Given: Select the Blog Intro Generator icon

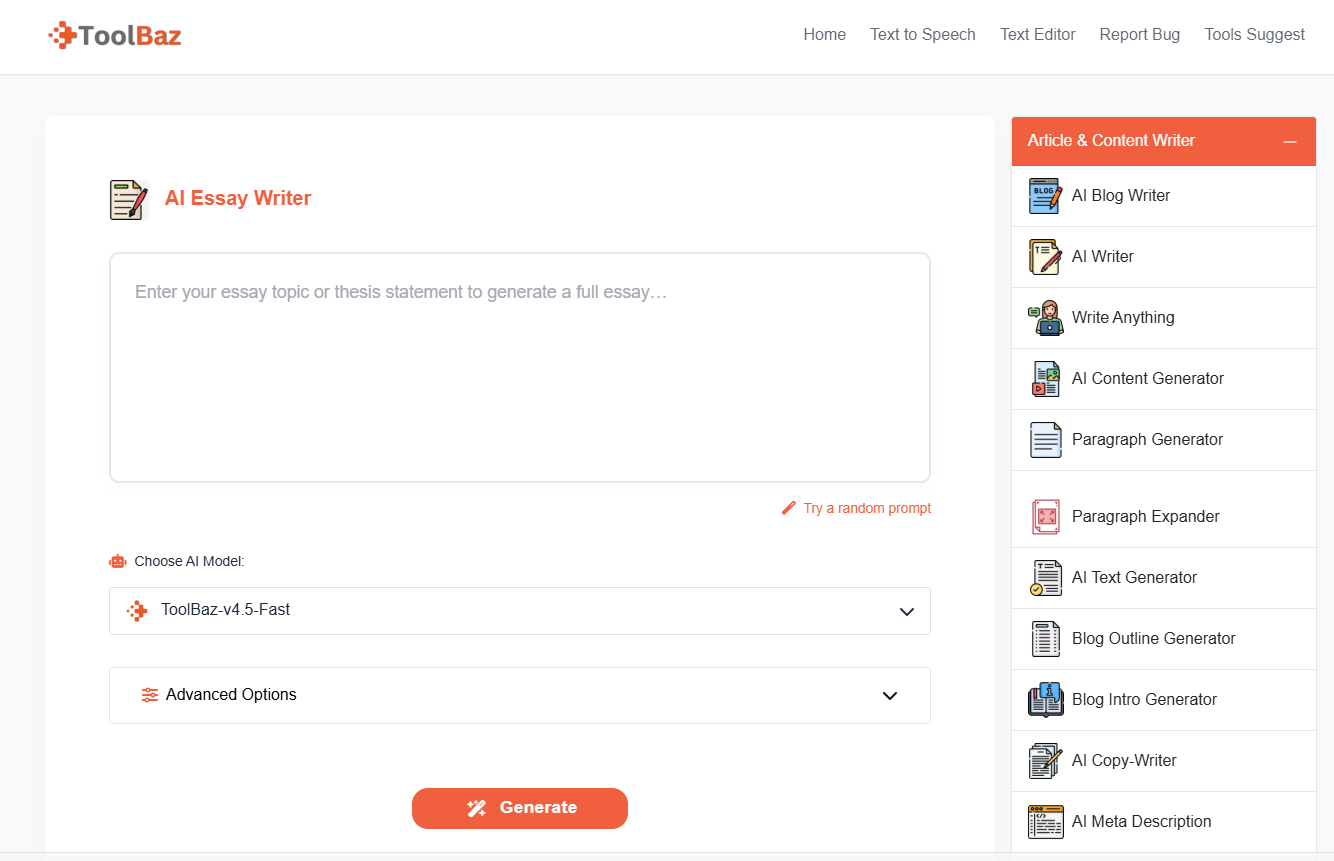Looking at the screenshot, I should click(x=1045, y=699).
